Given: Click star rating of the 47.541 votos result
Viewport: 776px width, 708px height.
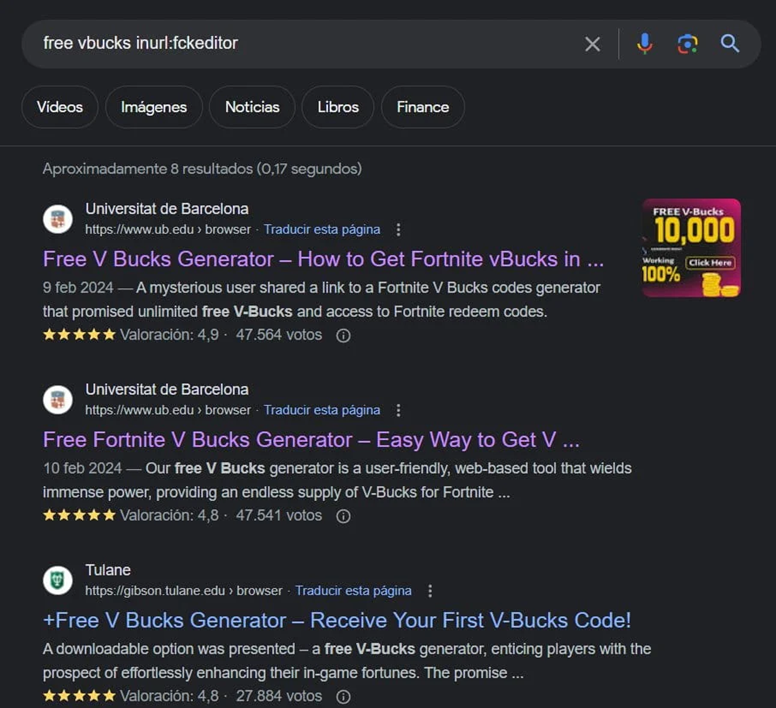Looking at the screenshot, I should (79, 516).
